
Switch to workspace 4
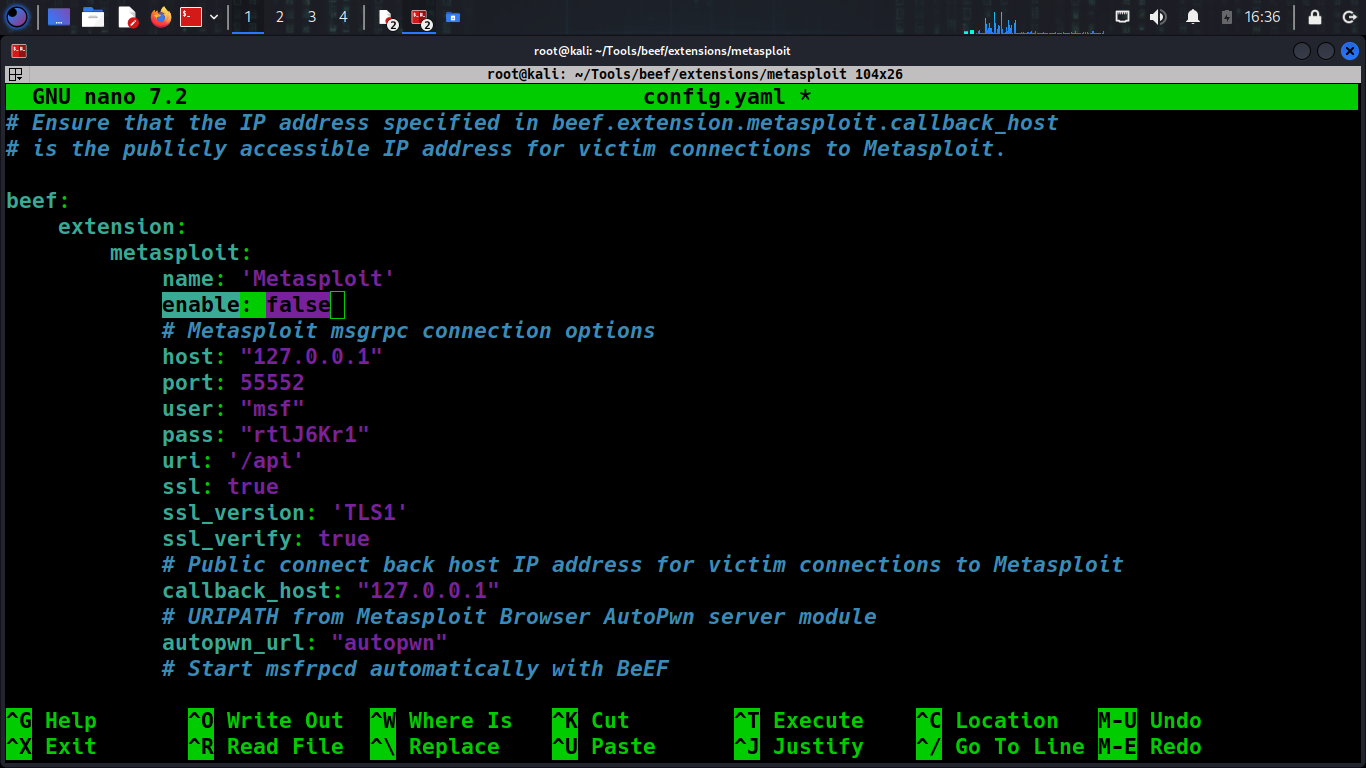coord(343,17)
